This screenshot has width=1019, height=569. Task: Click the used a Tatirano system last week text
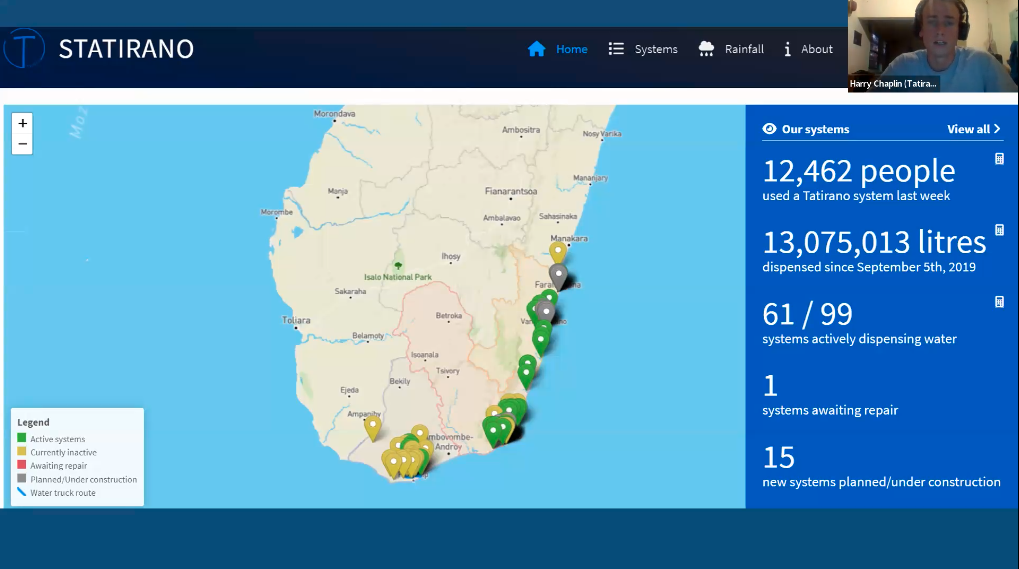tap(856, 196)
